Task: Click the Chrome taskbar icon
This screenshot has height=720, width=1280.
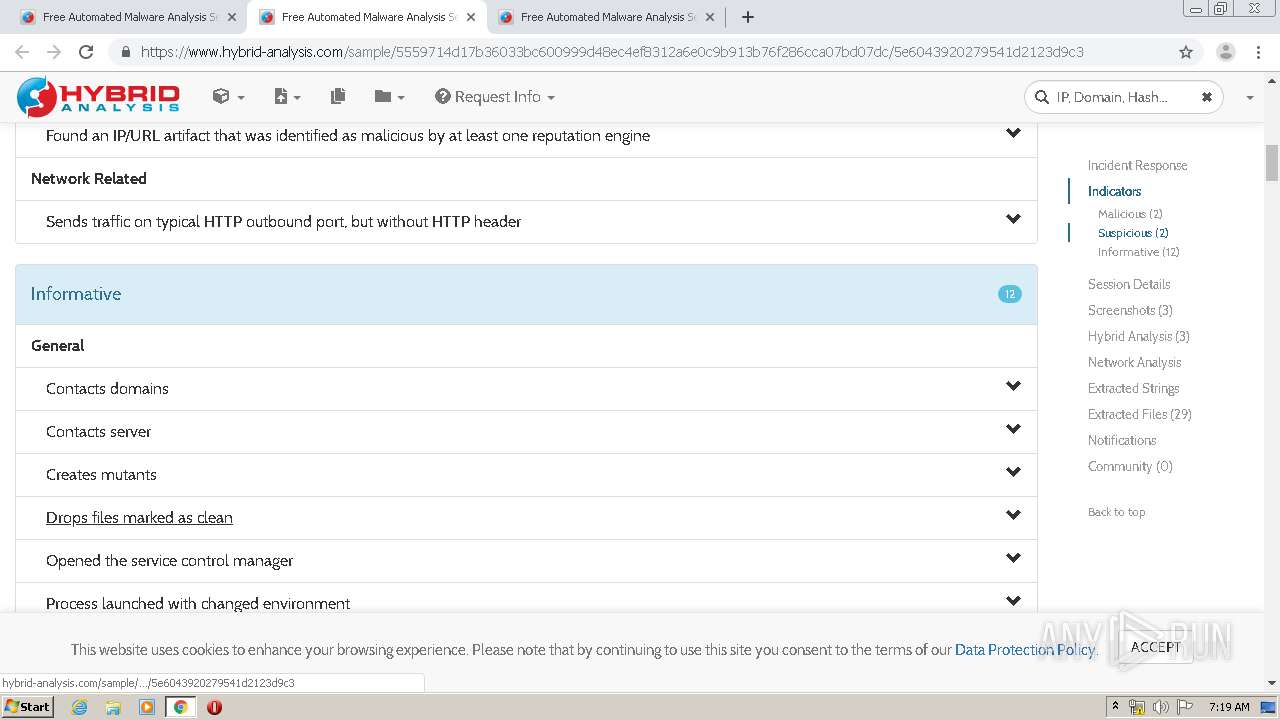Action: (181, 707)
